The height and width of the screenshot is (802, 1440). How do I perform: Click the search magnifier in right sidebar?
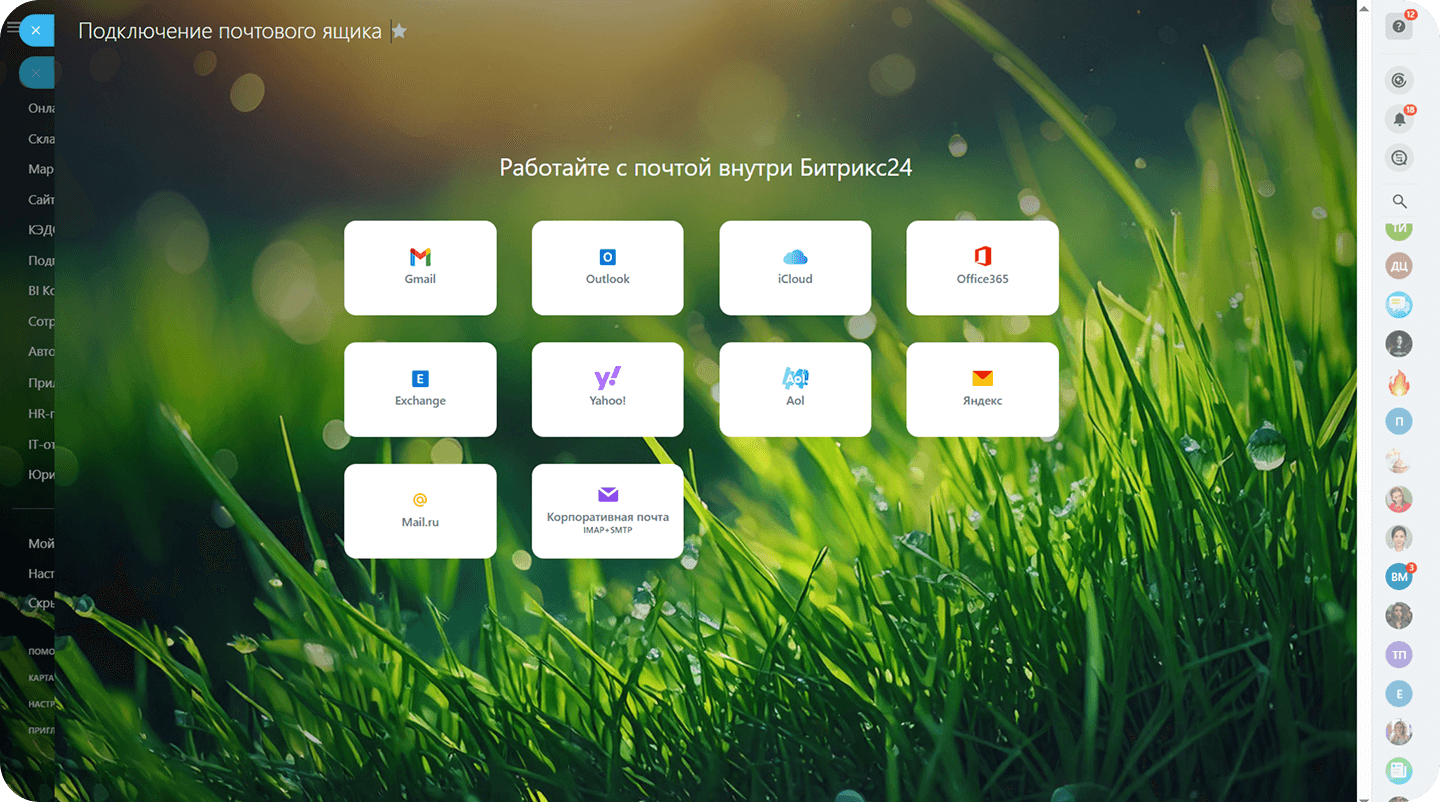tap(1399, 202)
